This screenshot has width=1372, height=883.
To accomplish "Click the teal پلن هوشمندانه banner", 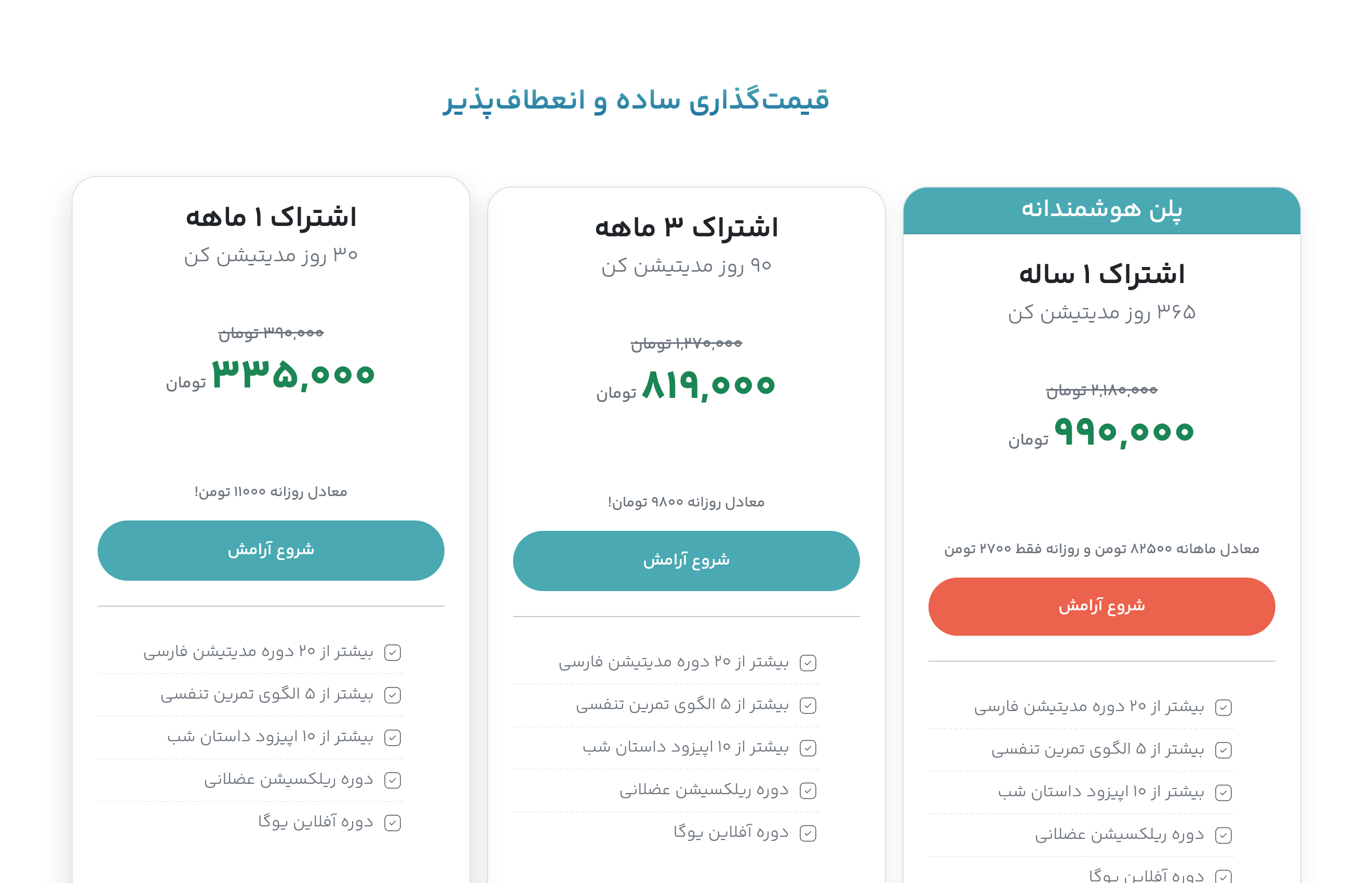I will (1101, 210).
